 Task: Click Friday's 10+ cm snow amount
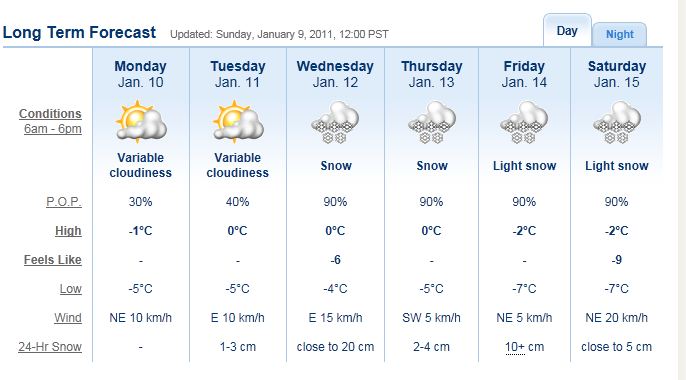(524, 347)
